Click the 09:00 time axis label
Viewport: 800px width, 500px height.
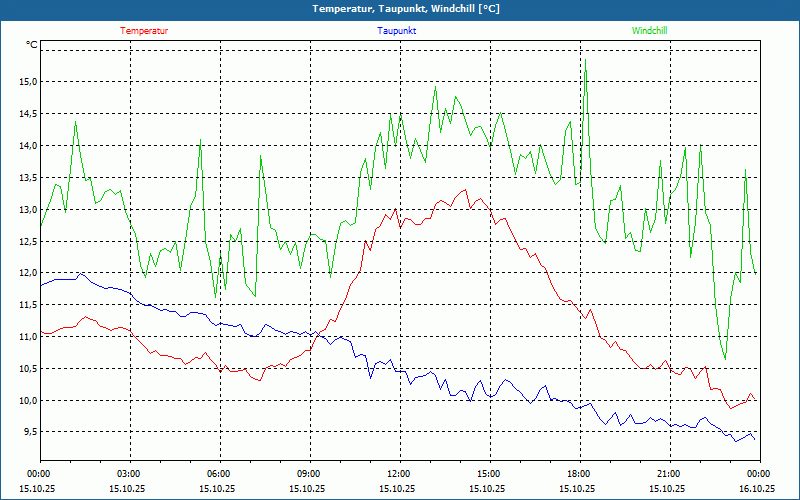pos(309,474)
